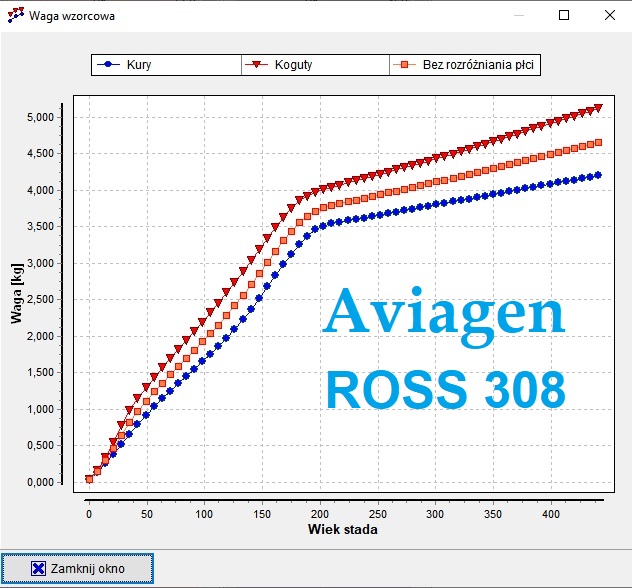The height and width of the screenshot is (588, 632).
Task: Select the Koguty legend label
Action: tap(295, 65)
